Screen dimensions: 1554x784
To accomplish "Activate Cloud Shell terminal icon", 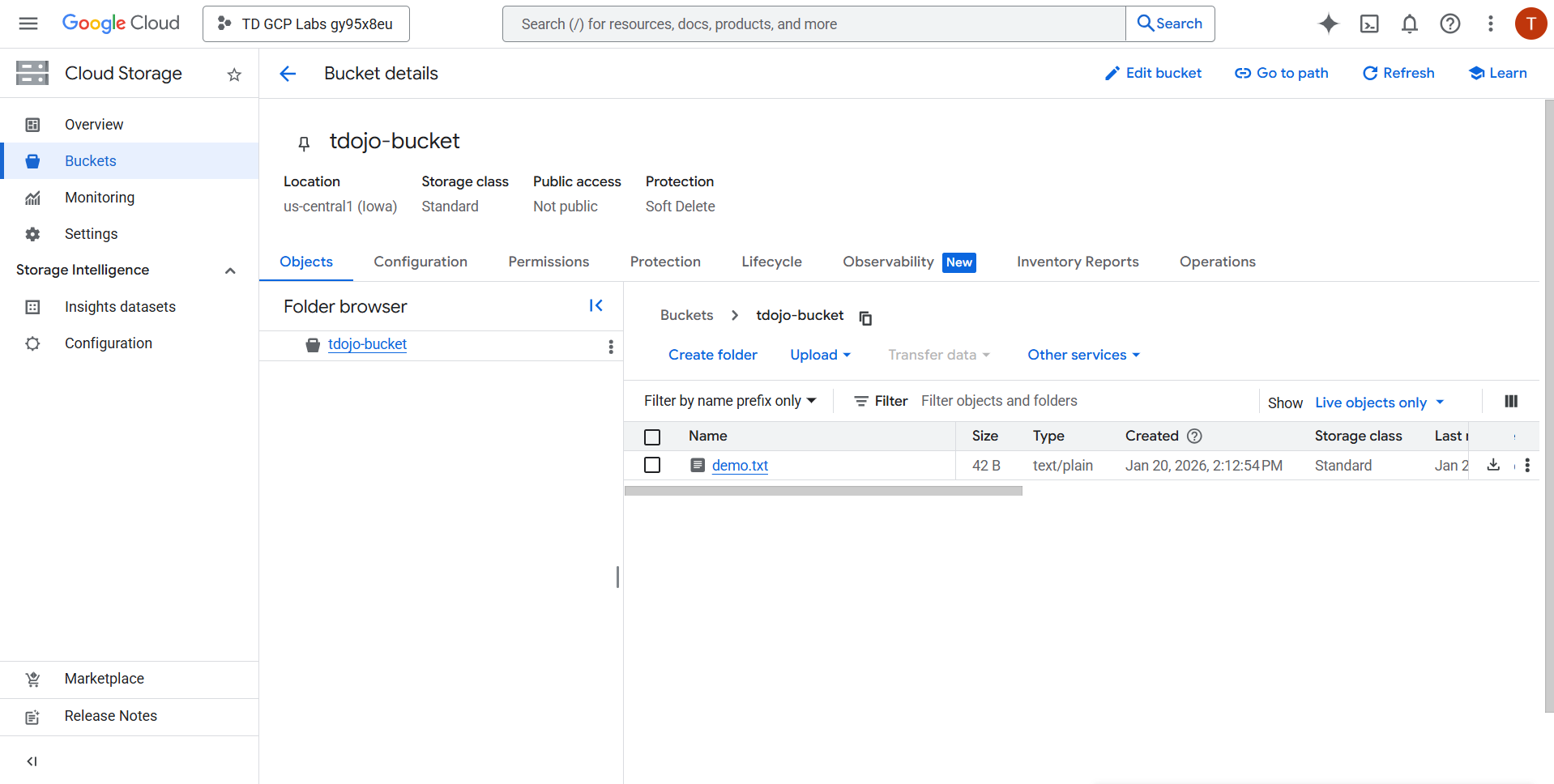I will click(x=1369, y=24).
